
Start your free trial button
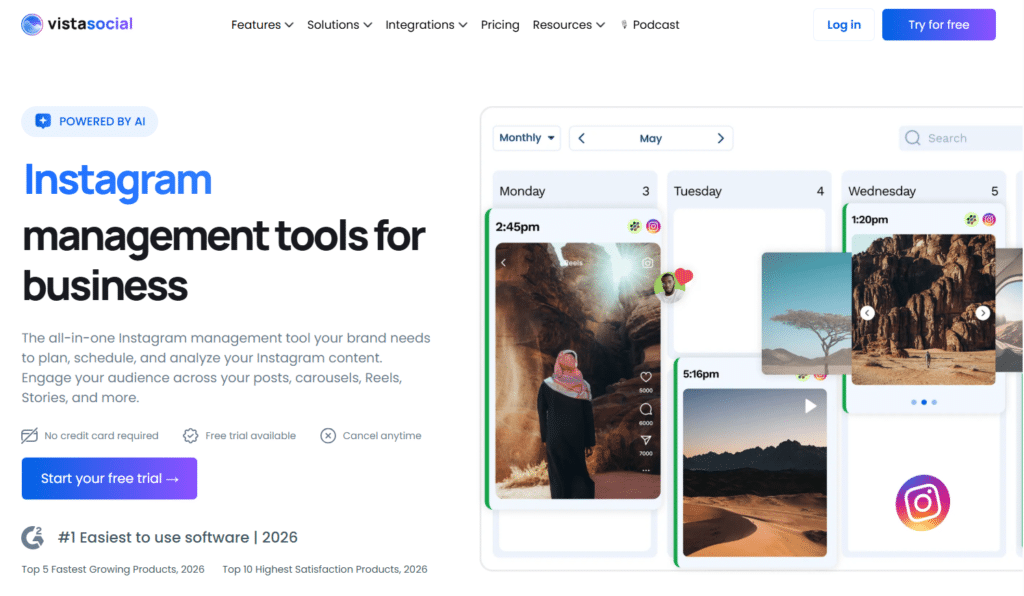click(x=109, y=478)
